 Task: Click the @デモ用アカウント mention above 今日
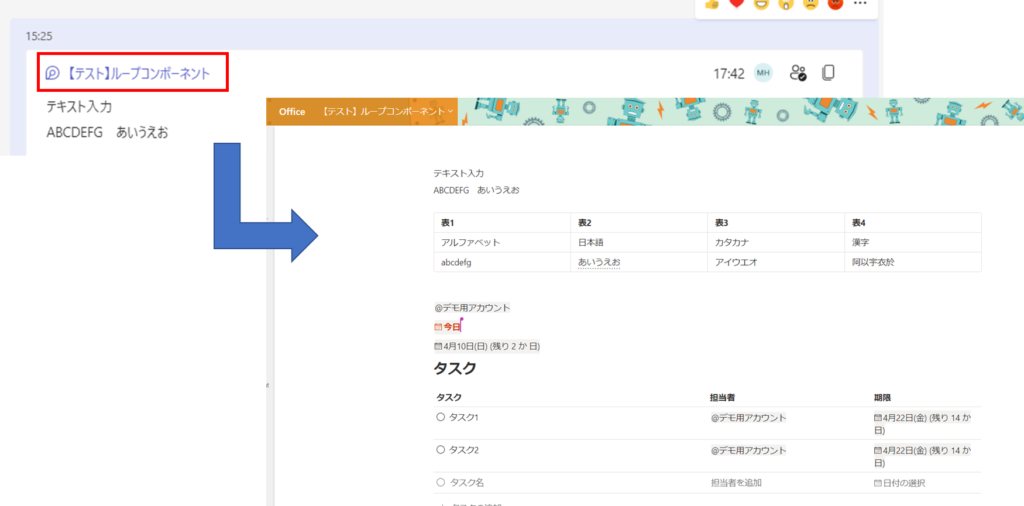point(472,308)
